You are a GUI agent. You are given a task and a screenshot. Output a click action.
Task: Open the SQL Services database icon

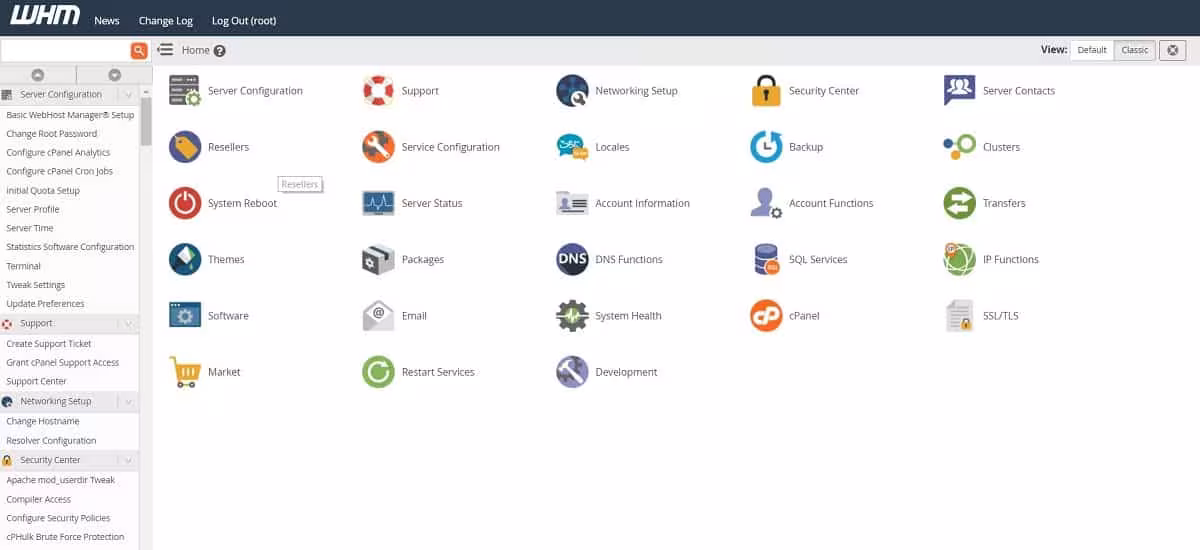coord(766,259)
